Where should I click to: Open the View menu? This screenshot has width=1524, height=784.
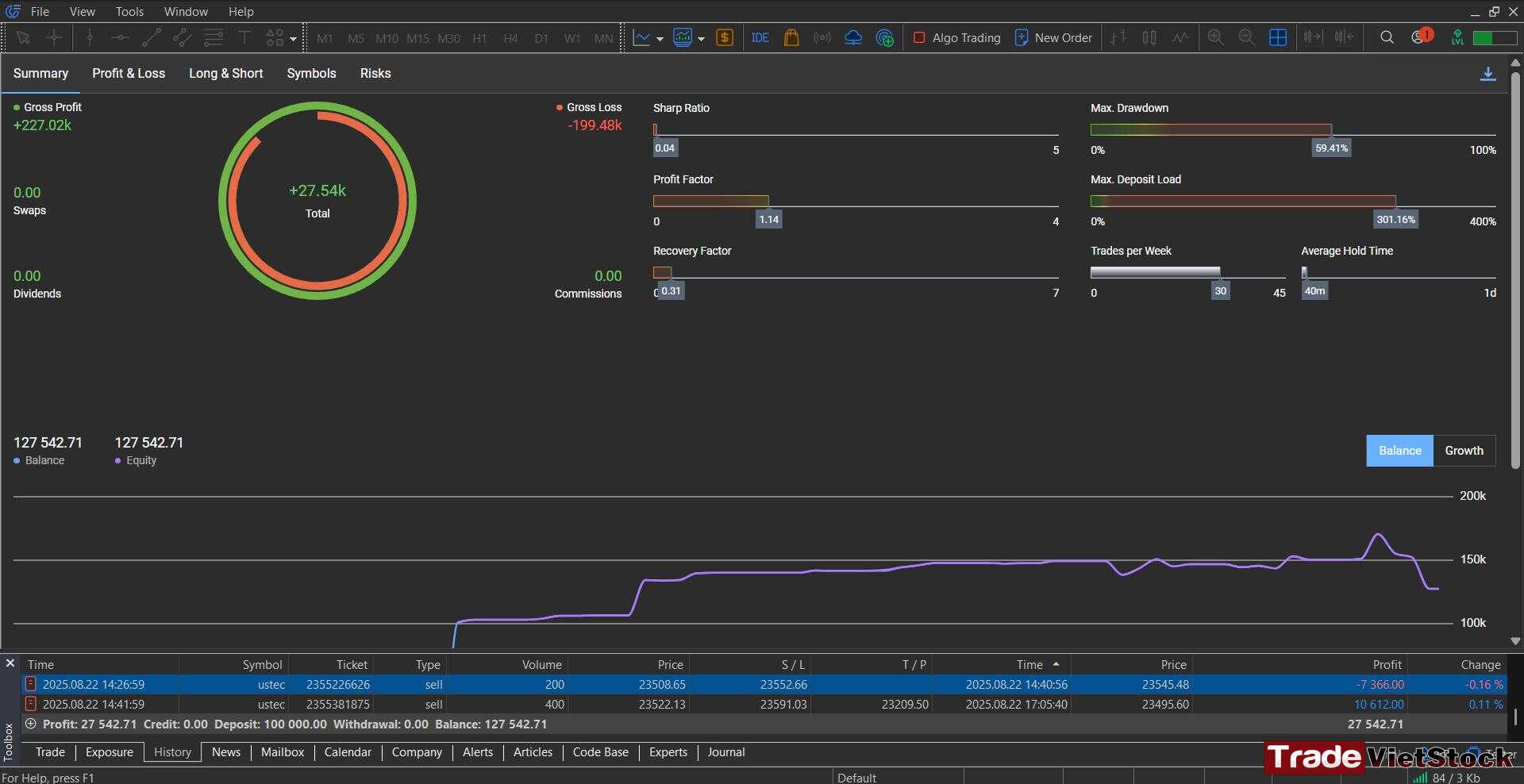coord(82,11)
